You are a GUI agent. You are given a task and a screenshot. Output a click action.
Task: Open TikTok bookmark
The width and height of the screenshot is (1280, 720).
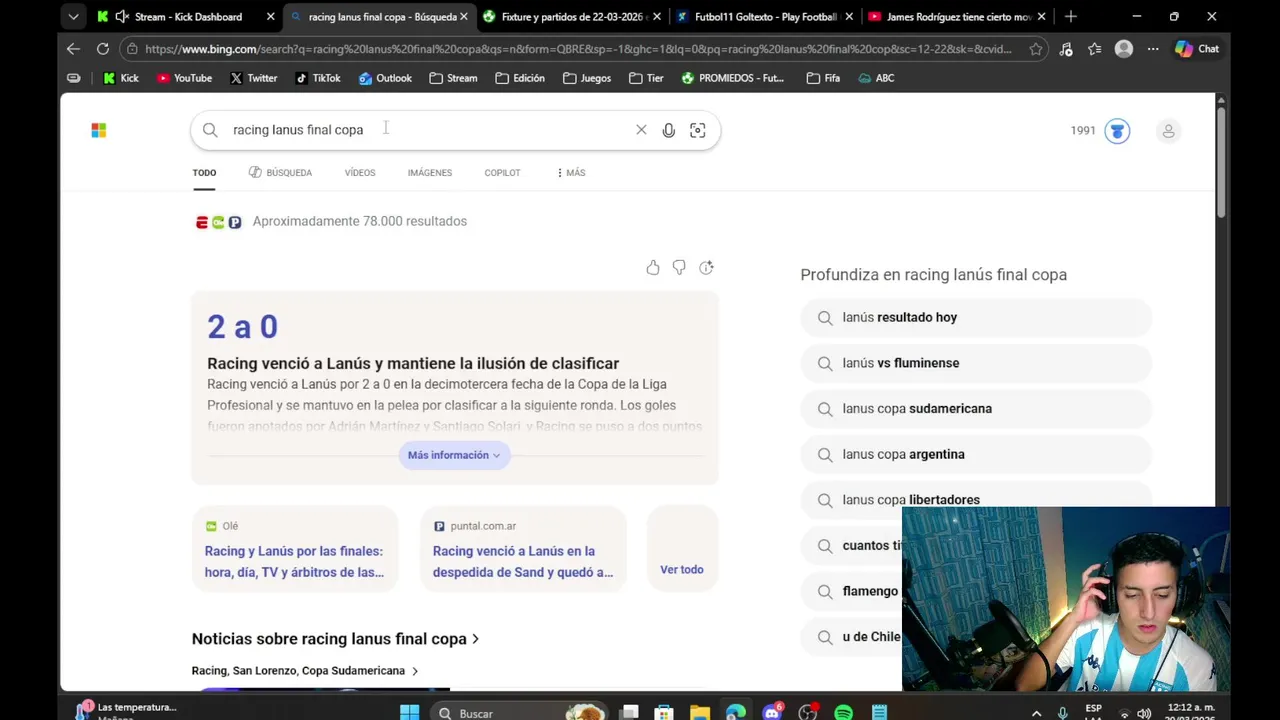point(318,78)
